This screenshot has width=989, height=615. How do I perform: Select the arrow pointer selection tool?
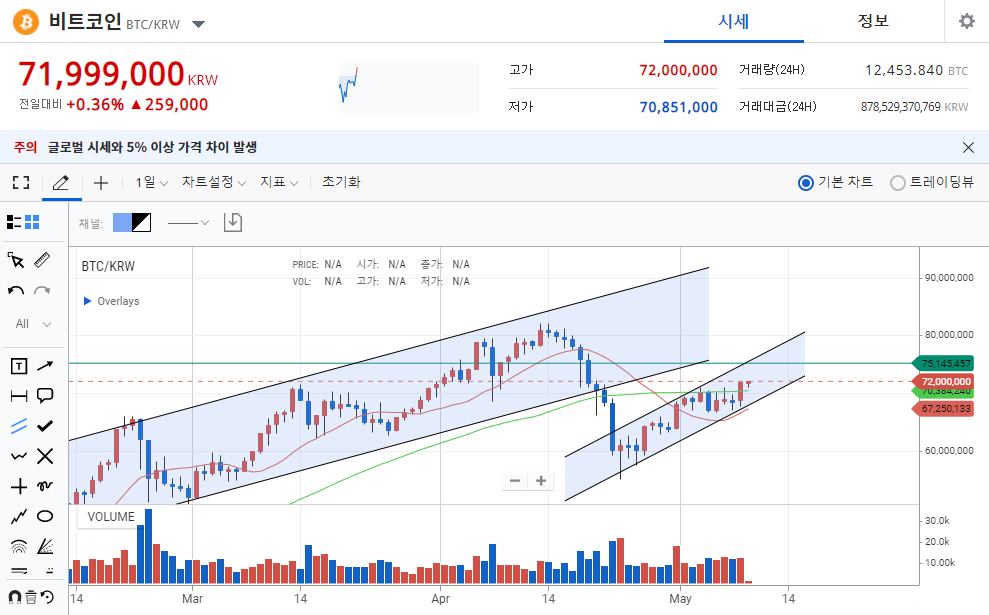coord(16,261)
